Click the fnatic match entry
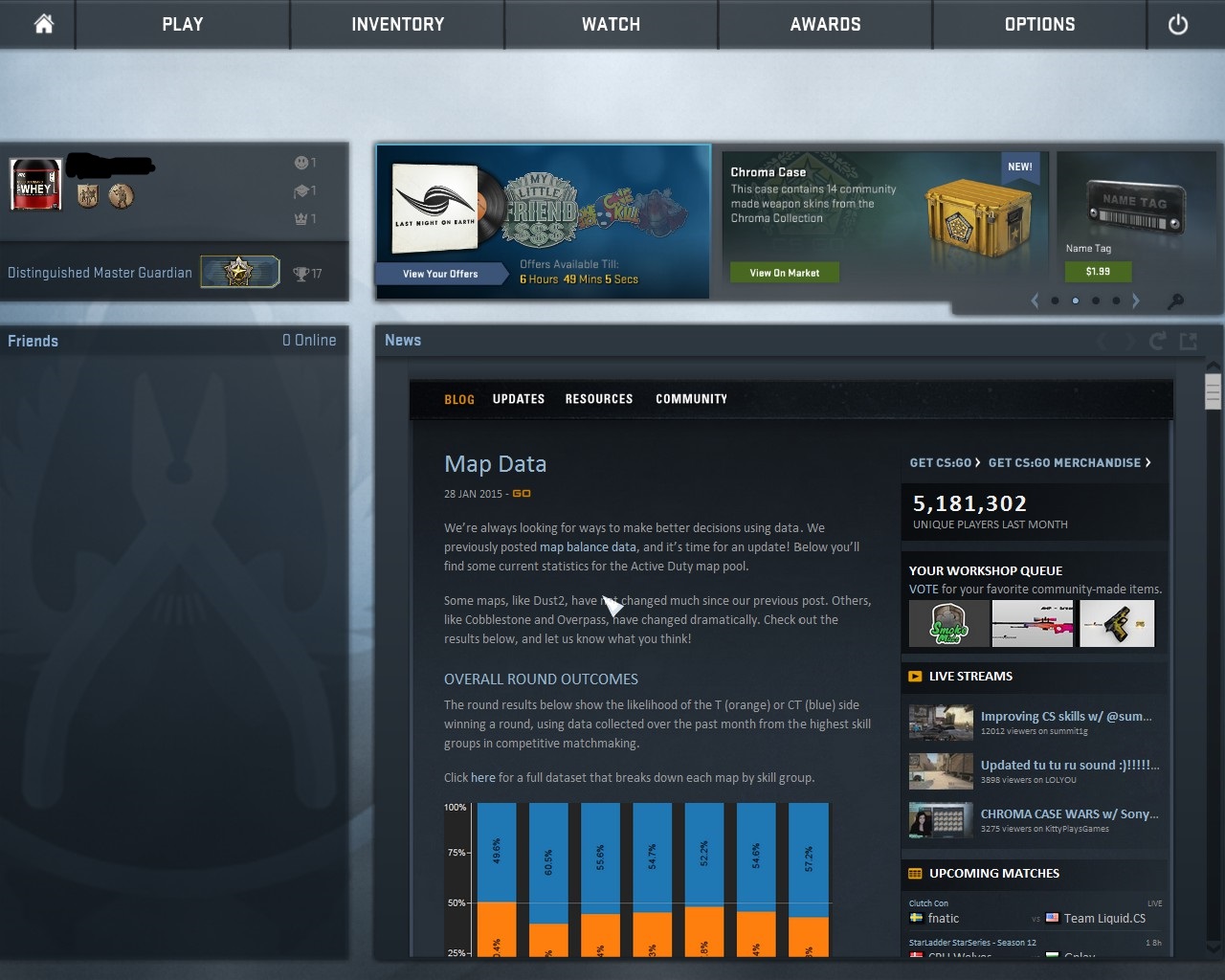This screenshot has width=1225, height=980. (1036, 911)
